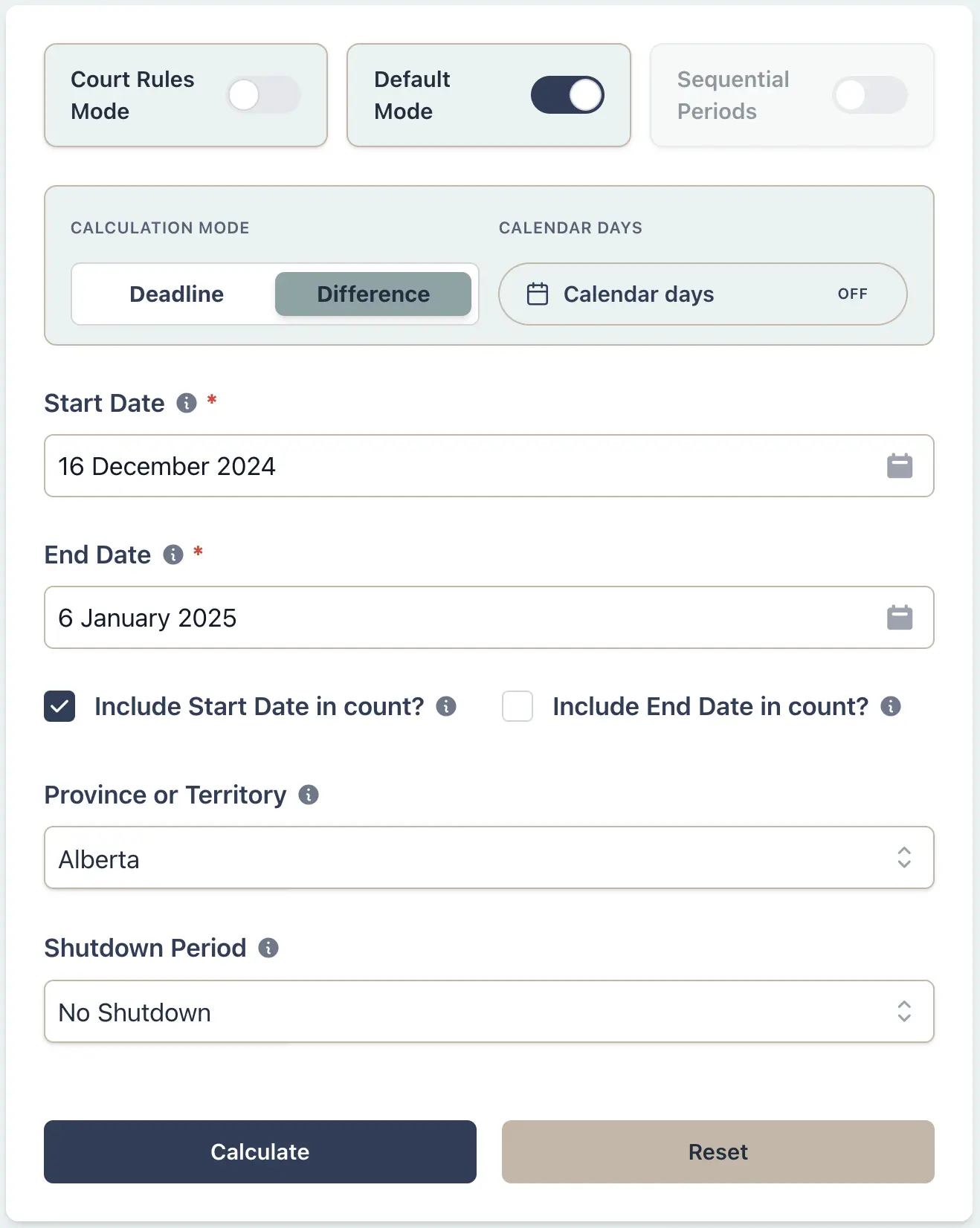Click the Shutdown Period dropdown chevron icon
Image resolution: width=980 pixels, height=1228 pixels.
[904, 1012]
